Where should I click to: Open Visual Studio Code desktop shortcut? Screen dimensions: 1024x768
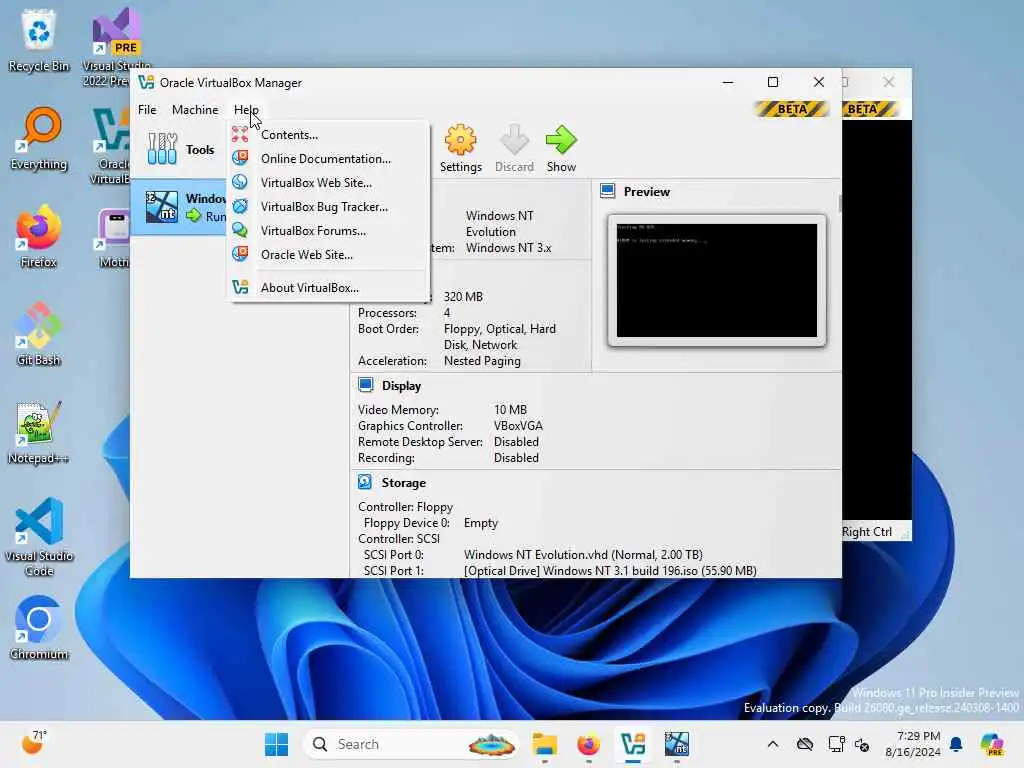39,537
